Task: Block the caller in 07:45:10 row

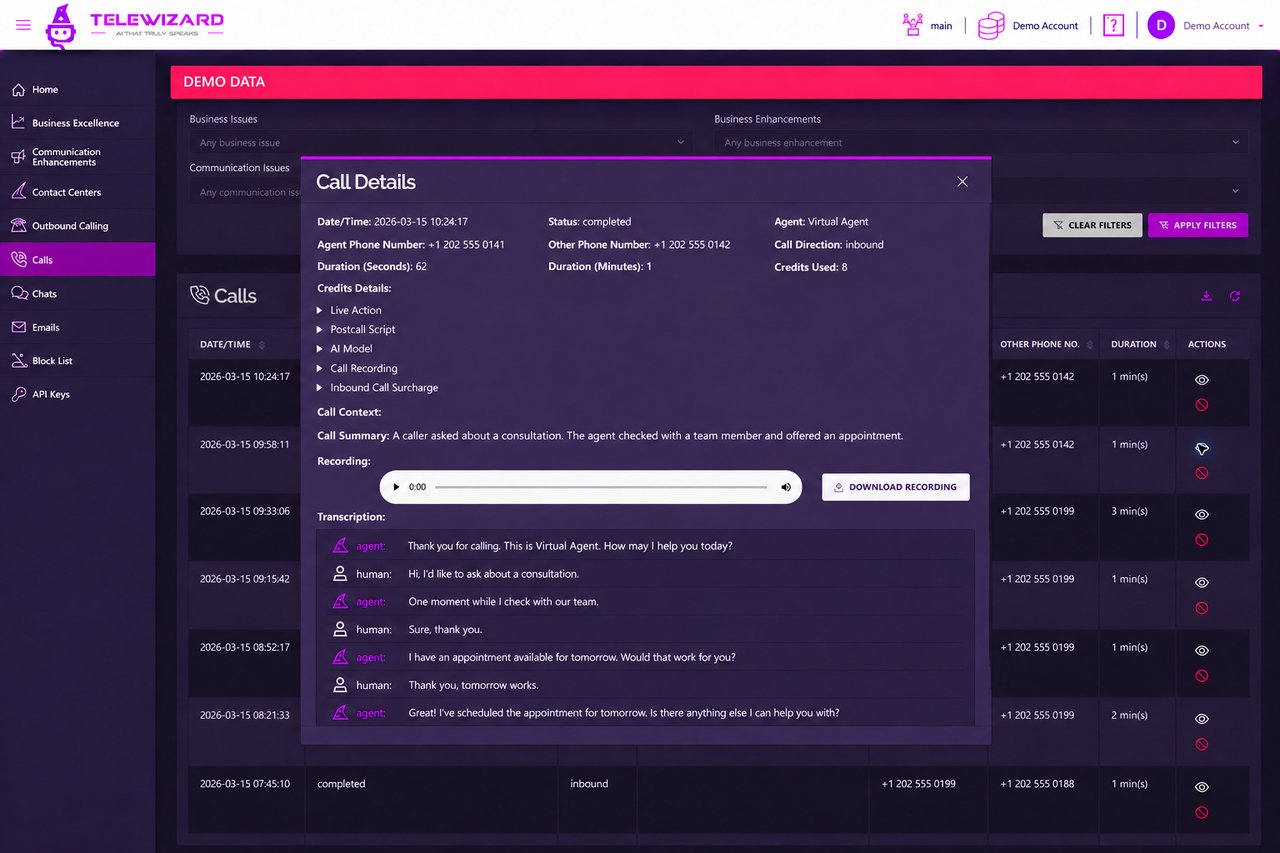Action: pos(1202,813)
